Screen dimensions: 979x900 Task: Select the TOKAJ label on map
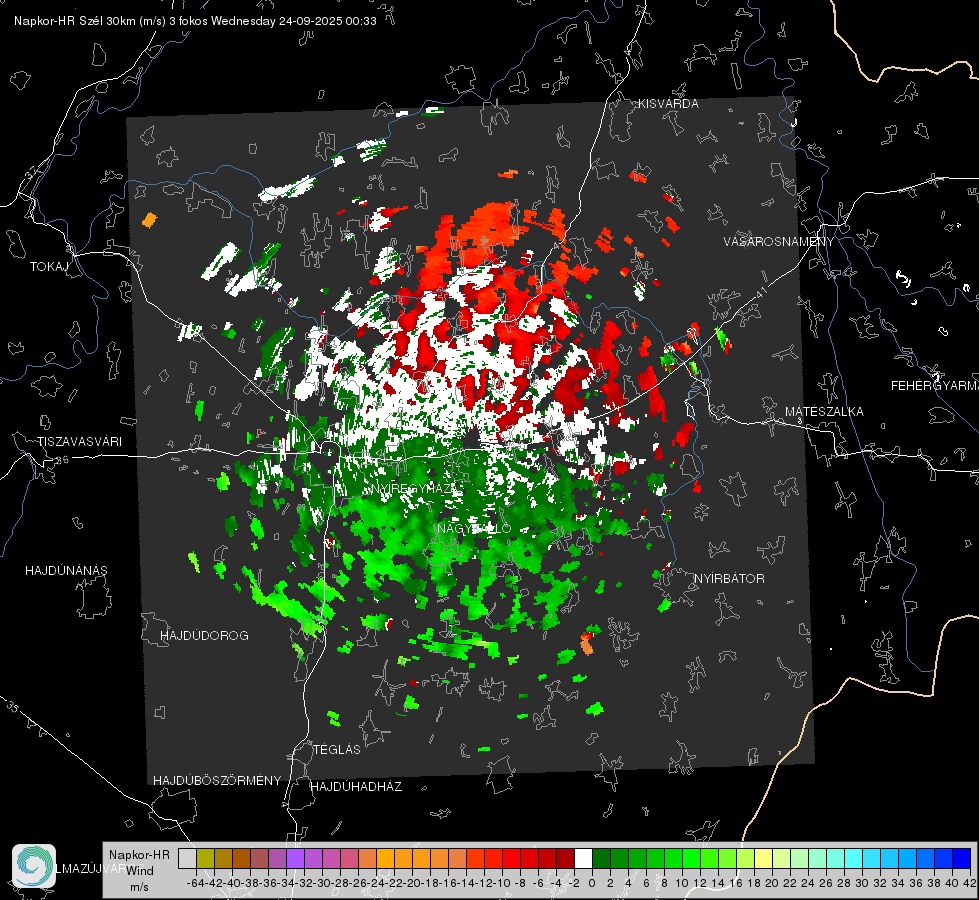[x=49, y=267]
